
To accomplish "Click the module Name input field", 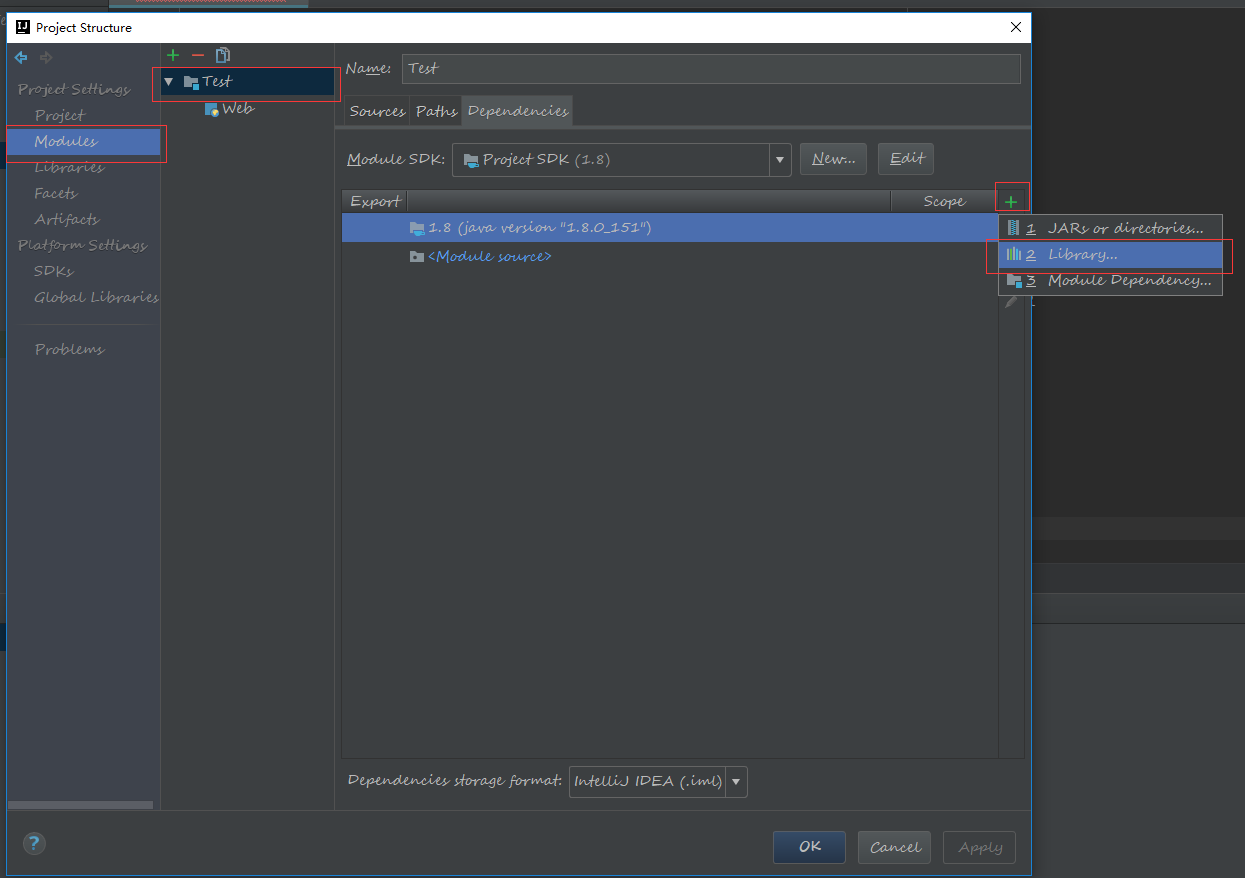I will click(x=711, y=68).
